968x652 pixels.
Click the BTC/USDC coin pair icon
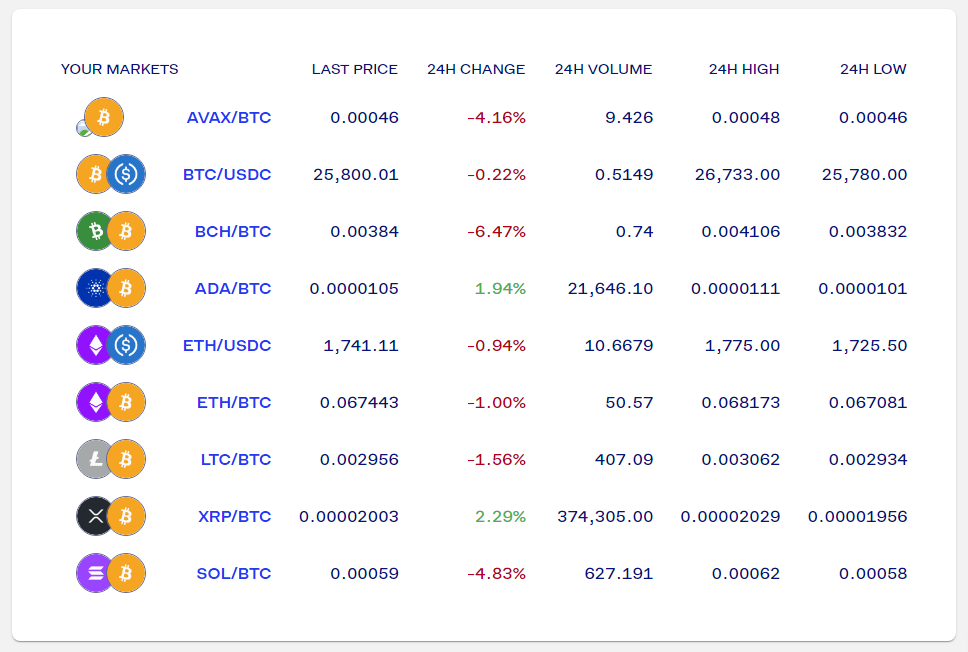(111, 174)
